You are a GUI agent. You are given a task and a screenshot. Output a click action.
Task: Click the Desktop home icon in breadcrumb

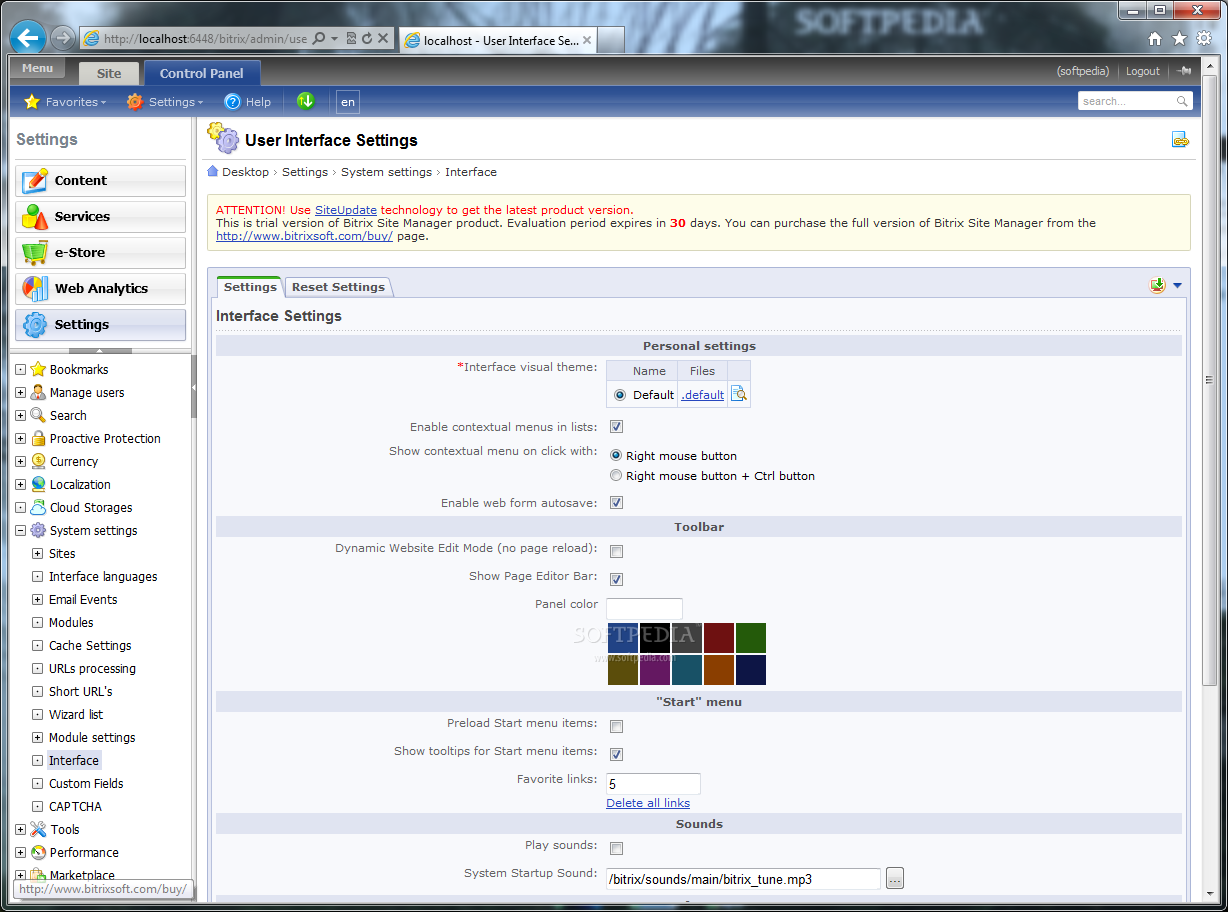pyautogui.click(x=213, y=171)
